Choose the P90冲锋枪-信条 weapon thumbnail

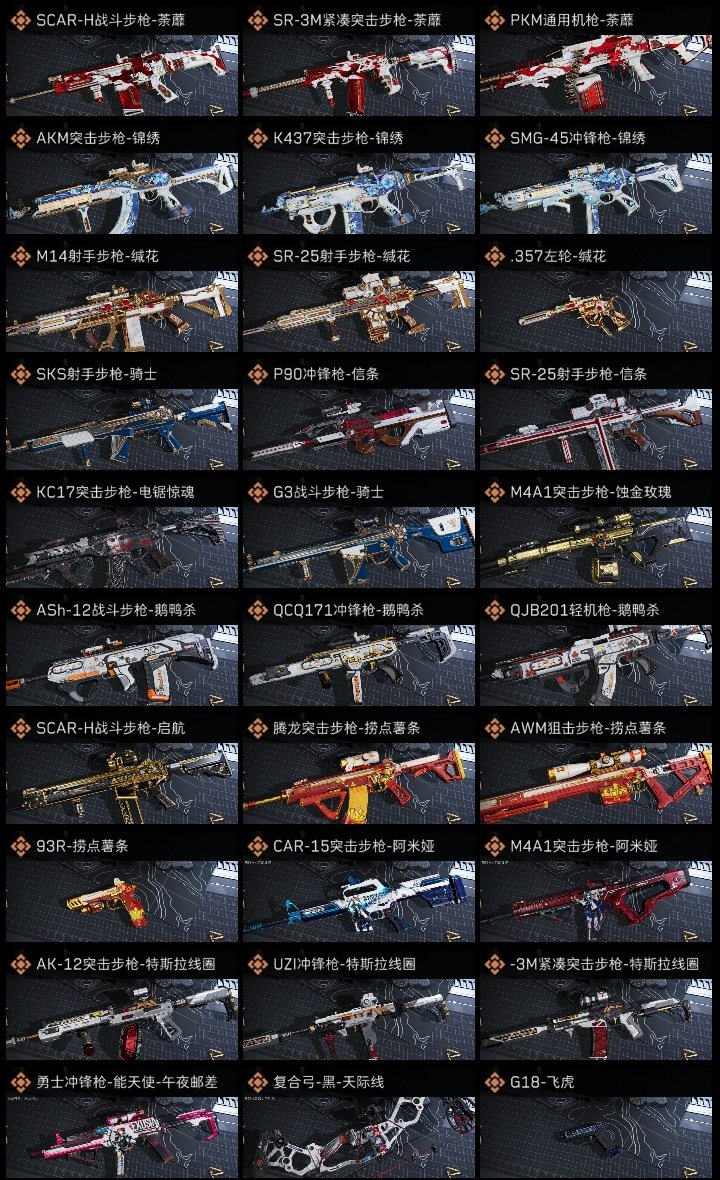click(359, 430)
